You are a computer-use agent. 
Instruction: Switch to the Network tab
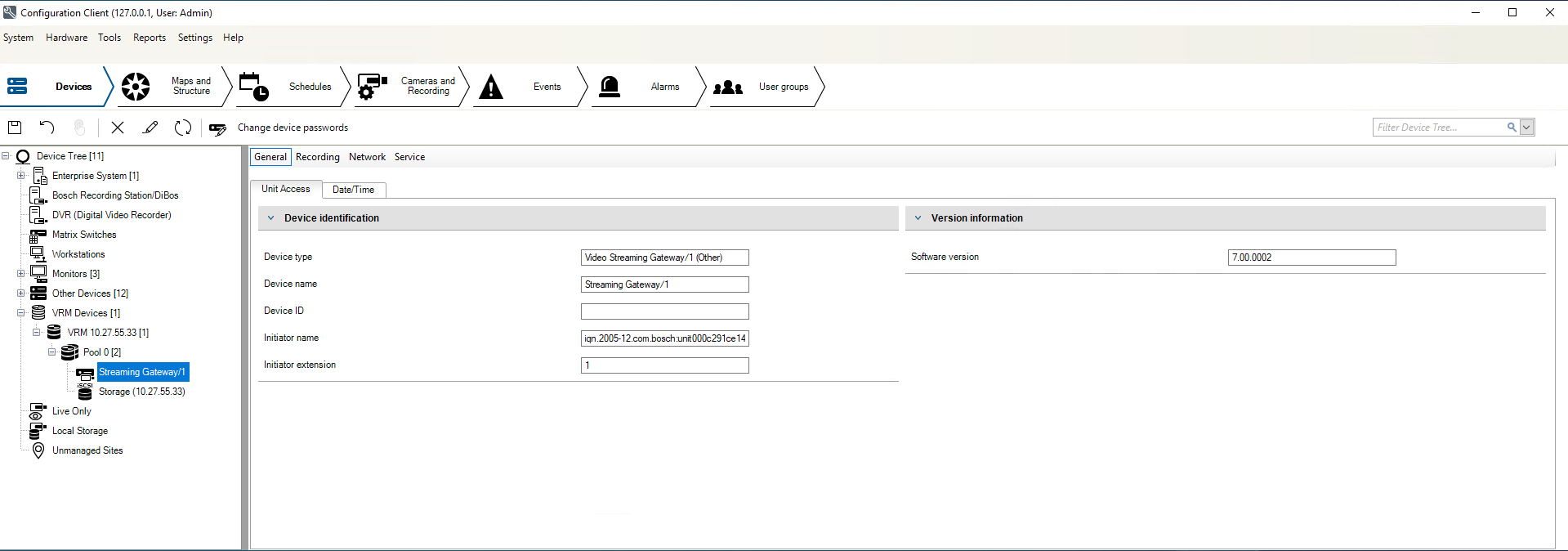tap(367, 157)
